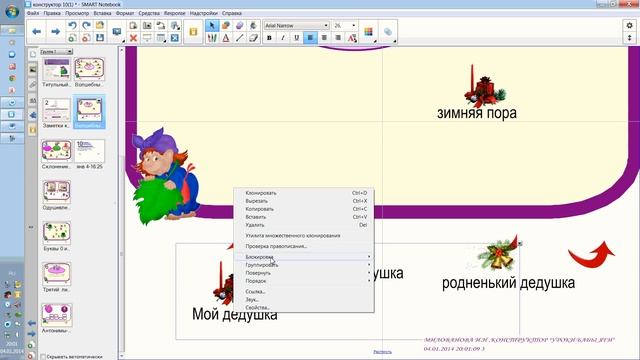
Task: Click the Redo icon in toolbar
Action: pos(86,25)
